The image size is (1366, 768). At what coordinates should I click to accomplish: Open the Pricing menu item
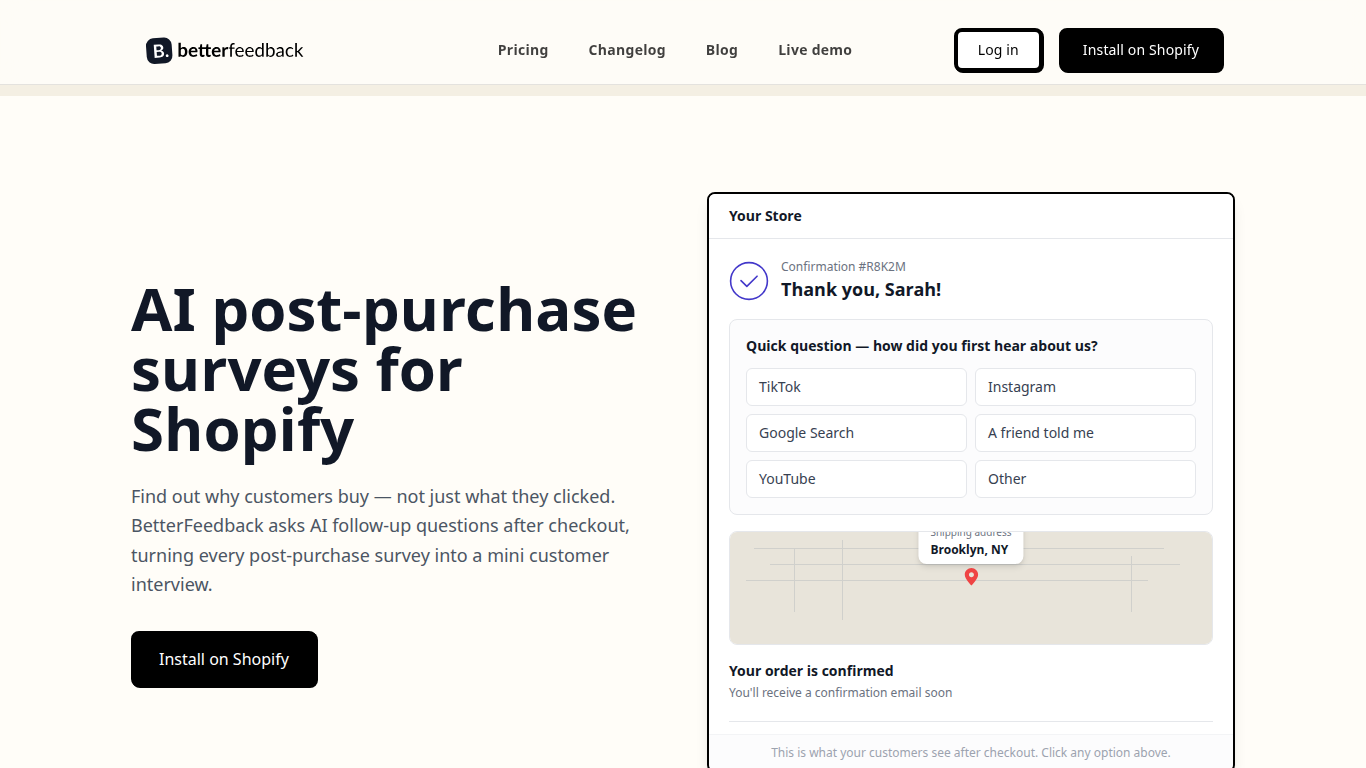coord(523,50)
